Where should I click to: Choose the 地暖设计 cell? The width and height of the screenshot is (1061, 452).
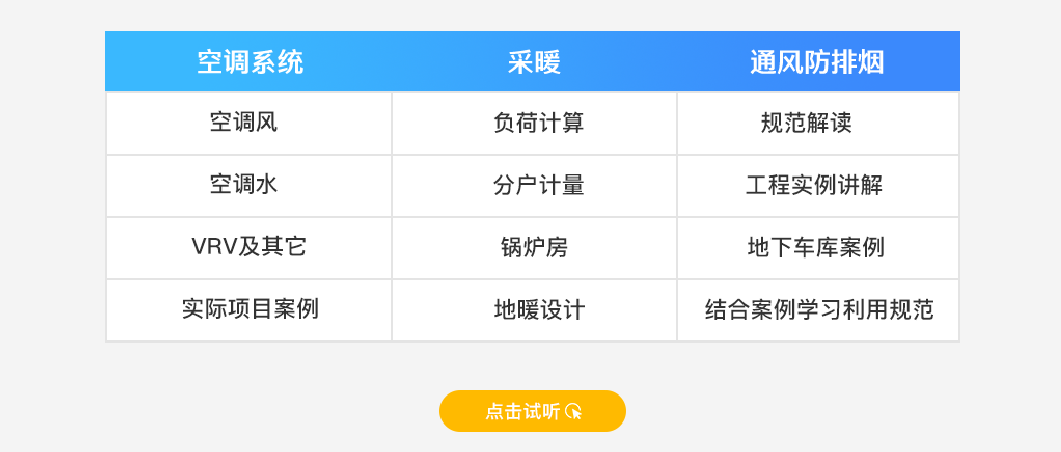point(534,310)
